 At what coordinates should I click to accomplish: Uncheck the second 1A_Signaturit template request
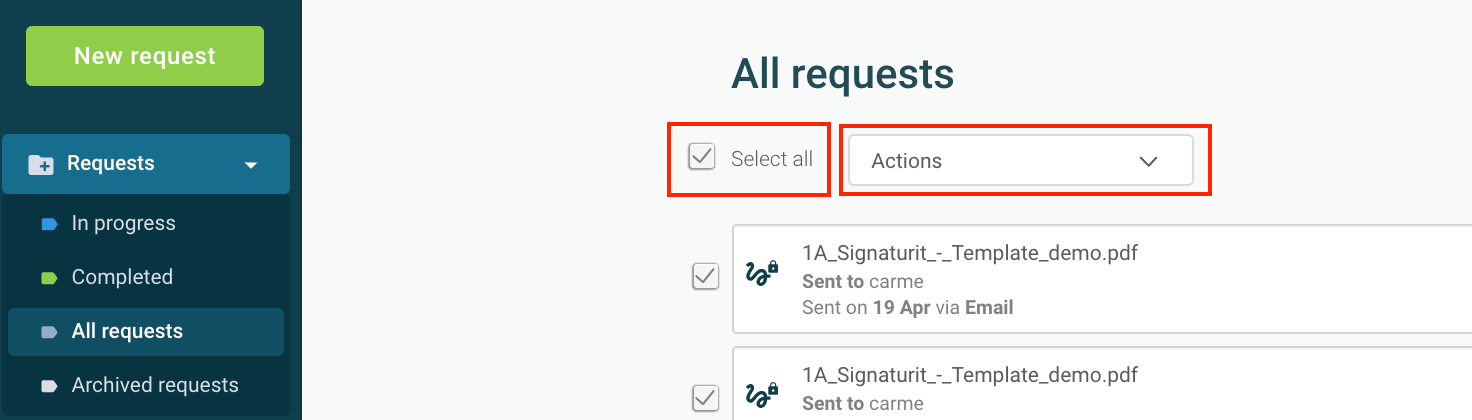pos(706,397)
